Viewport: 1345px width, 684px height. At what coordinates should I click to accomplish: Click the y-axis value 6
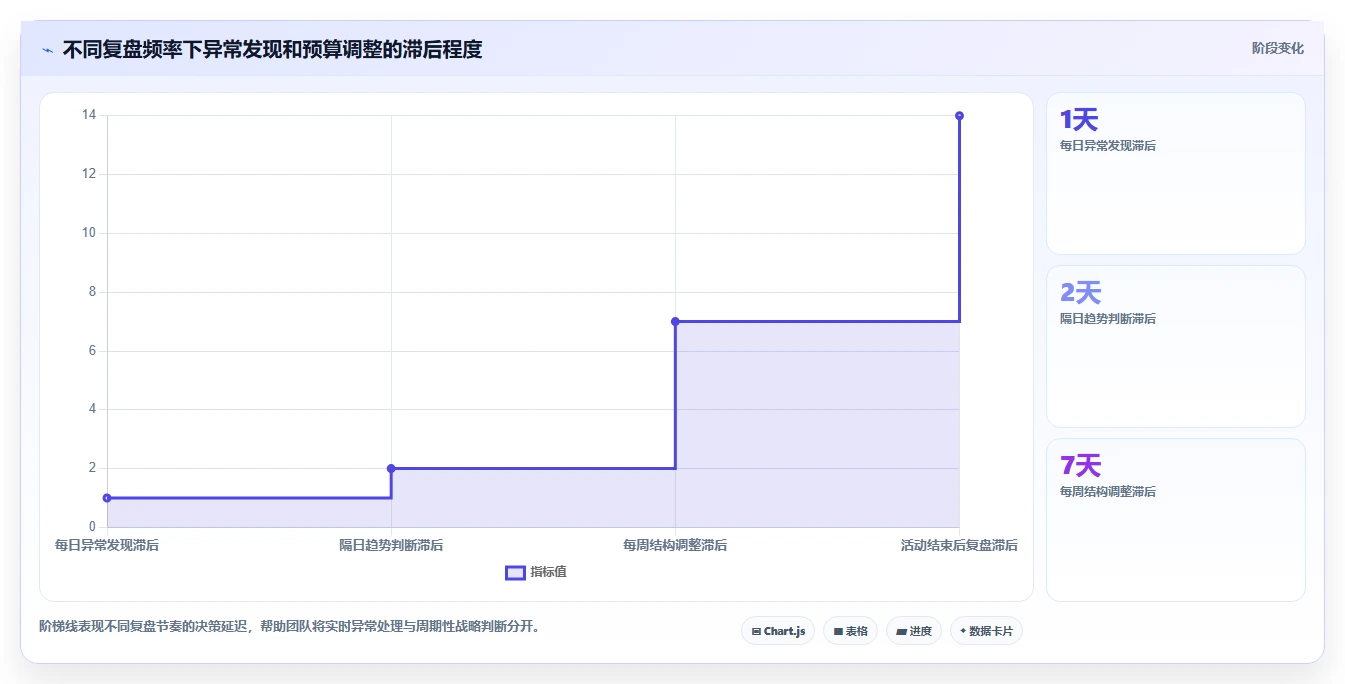(x=92, y=351)
